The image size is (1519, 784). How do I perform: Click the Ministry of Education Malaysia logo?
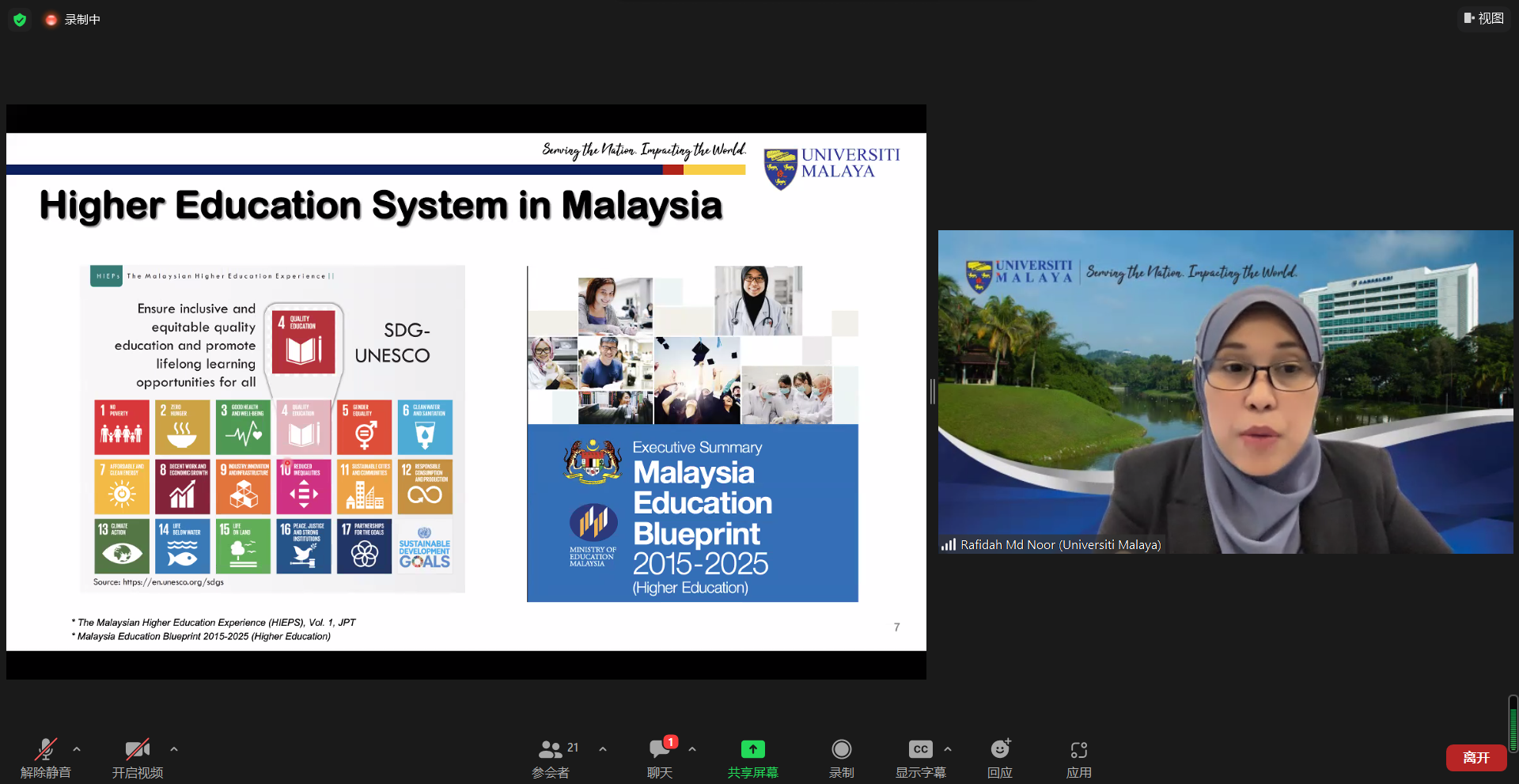coord(593,536)
